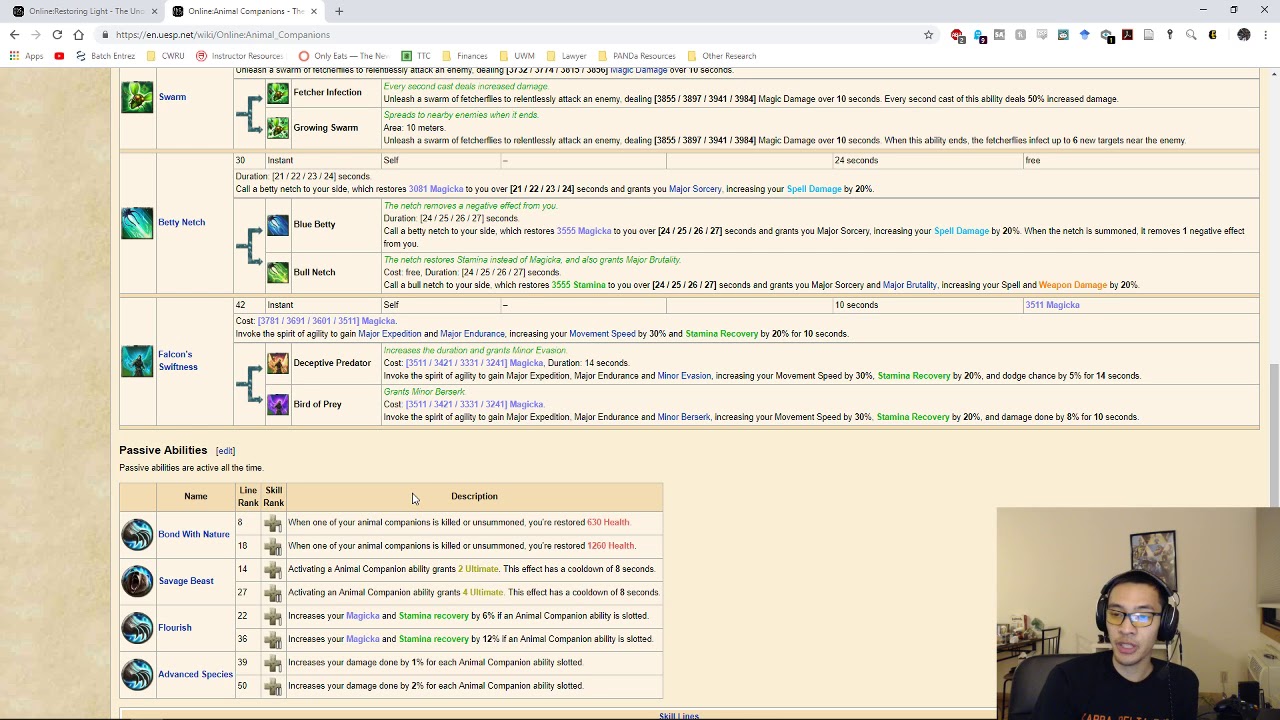Open the browser home page
This screenshot has height=720, width=1280.
coord(78,35)
